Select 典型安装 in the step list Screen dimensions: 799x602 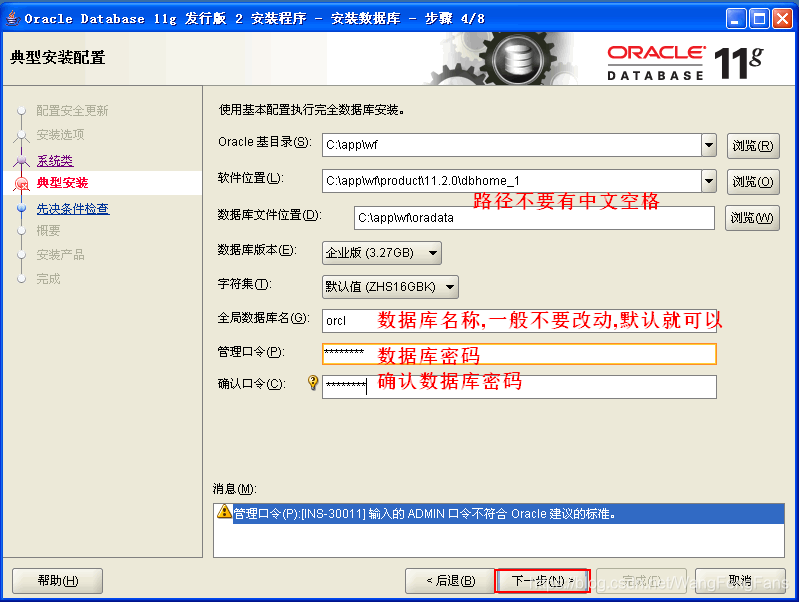[x=62, y=183]
